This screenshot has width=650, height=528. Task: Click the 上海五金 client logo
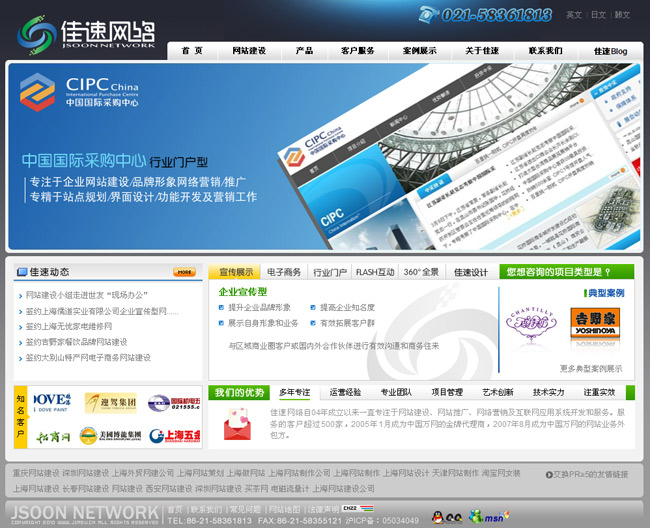[175, 436]
